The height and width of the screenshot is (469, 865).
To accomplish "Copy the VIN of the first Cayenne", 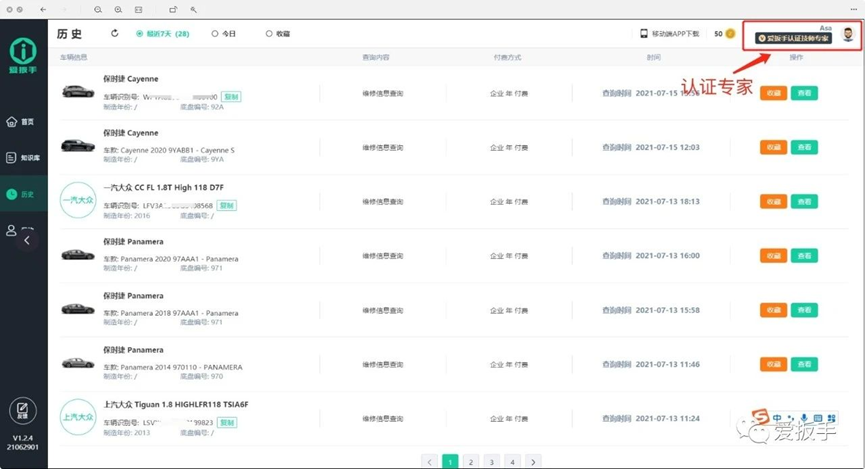I will tap(231, 97).
